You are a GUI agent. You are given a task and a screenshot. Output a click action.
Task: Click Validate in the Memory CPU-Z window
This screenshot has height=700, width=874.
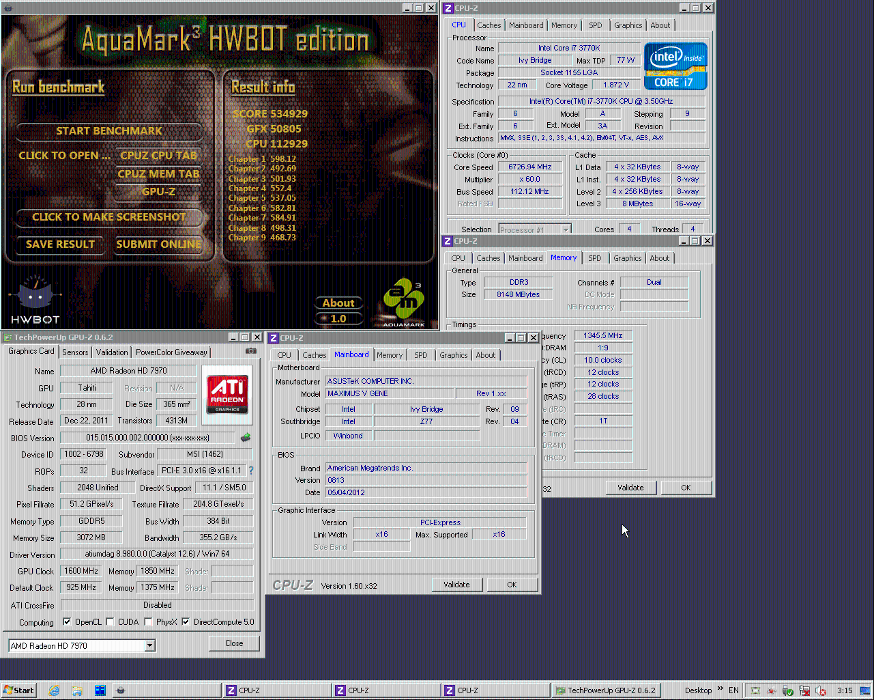point(630,488)
